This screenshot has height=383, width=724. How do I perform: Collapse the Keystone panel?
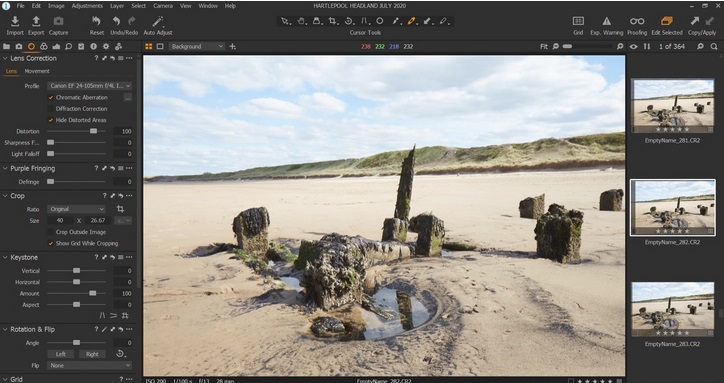(6, 257)
